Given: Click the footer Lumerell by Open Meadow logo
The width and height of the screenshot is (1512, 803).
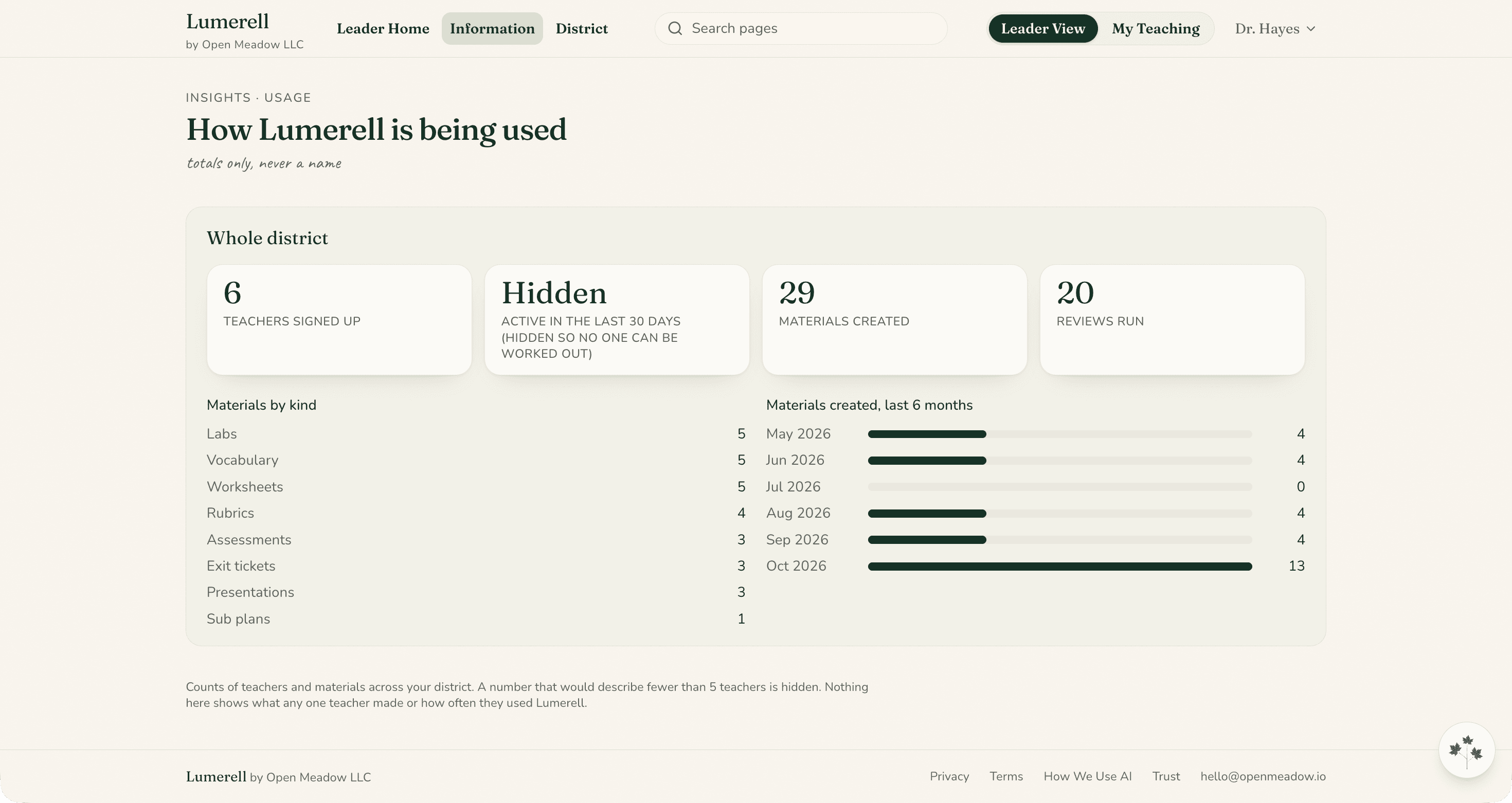Looking at the screenshot, I should [x=278, y=776].
